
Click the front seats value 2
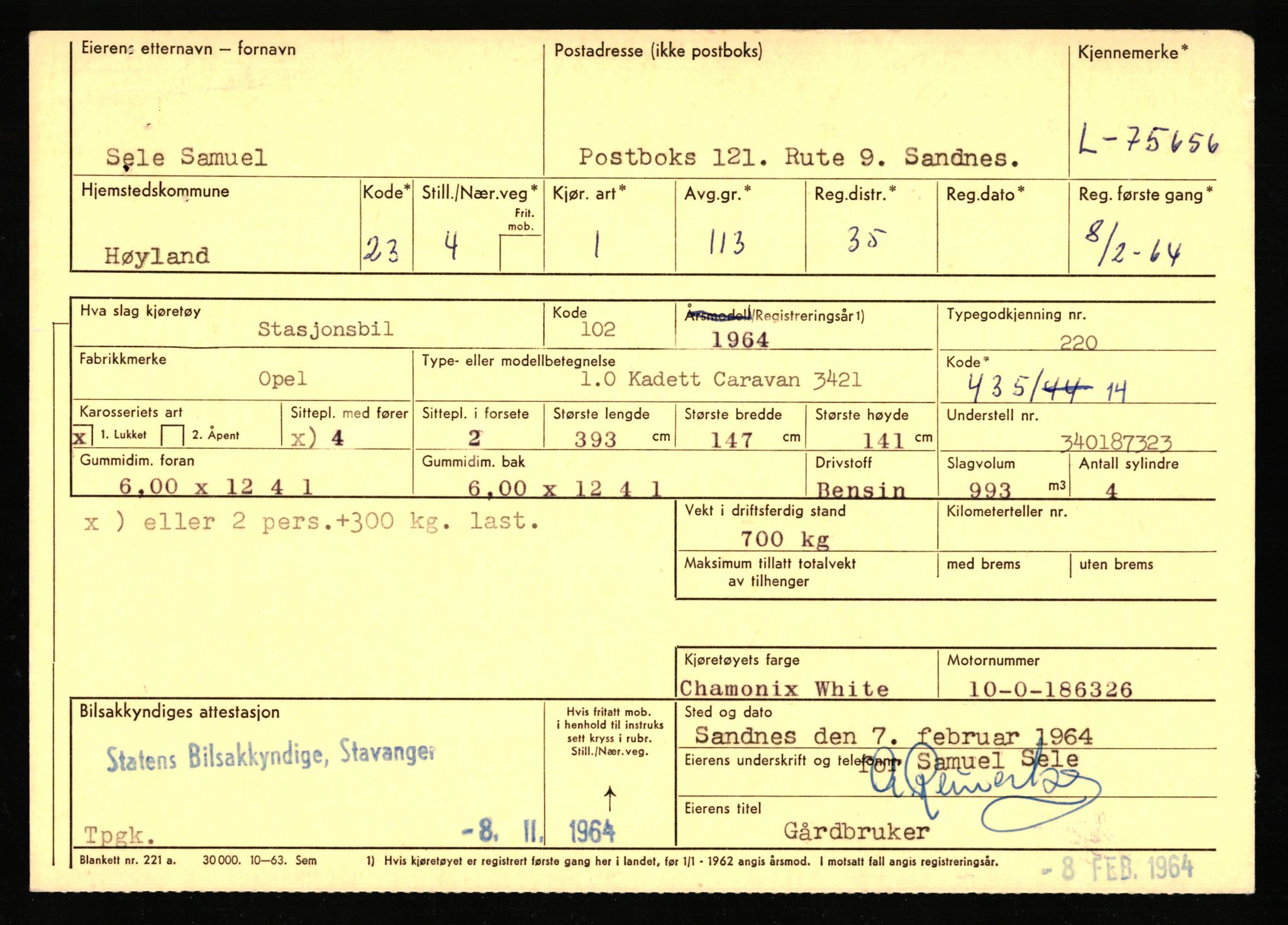click(475, 438)
